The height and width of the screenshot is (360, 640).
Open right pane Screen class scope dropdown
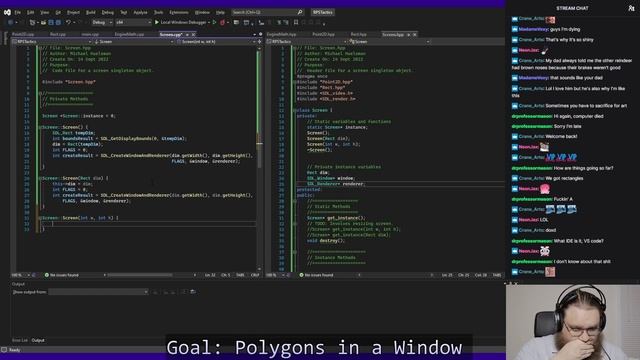coord(389,42)
